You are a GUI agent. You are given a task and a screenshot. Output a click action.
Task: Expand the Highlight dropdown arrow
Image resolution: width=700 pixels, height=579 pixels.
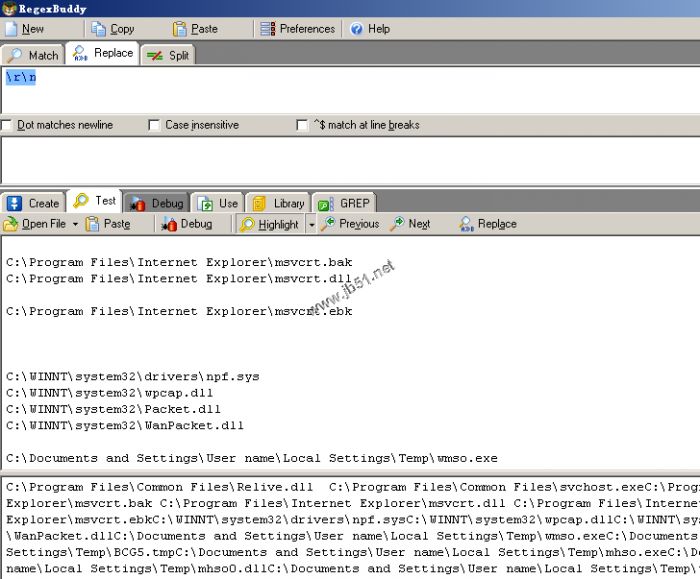[311, 224]
